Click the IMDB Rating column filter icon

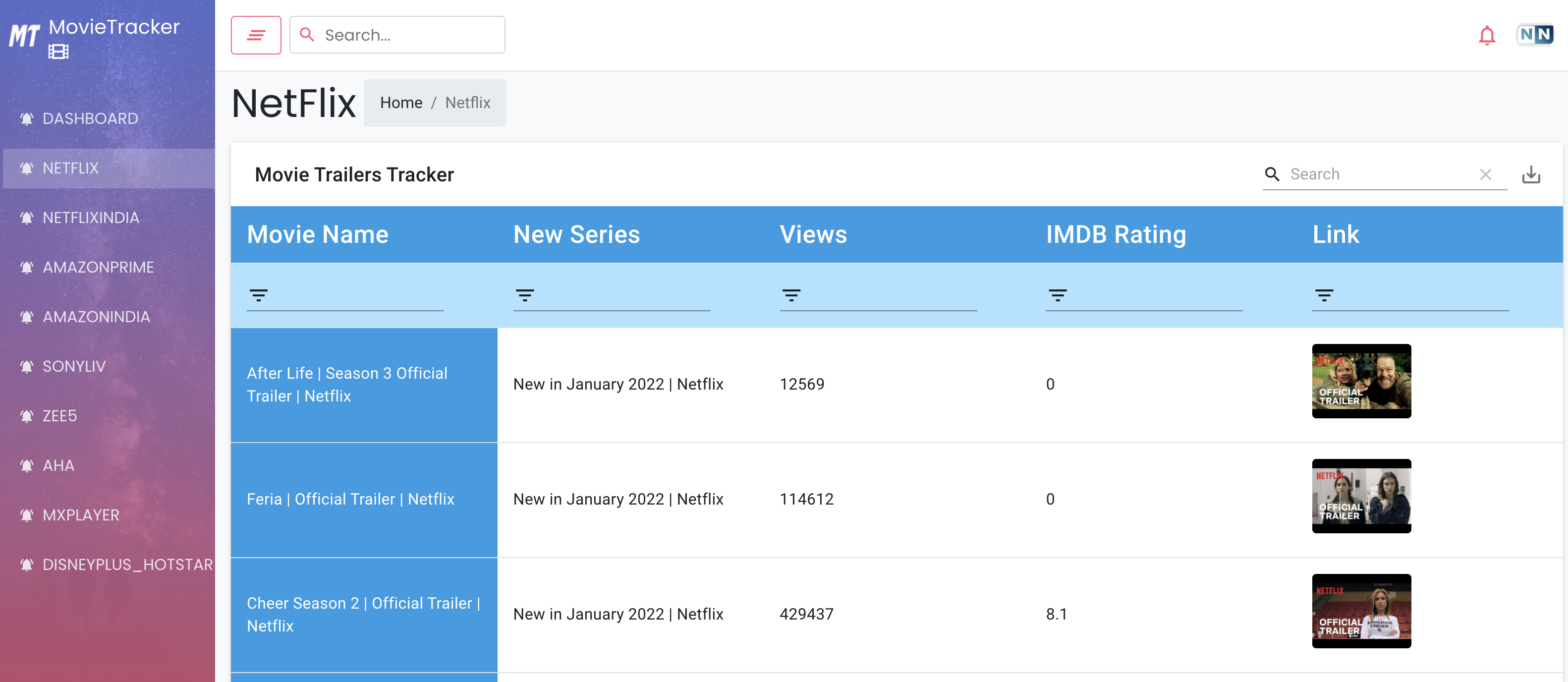click(x=1057, y=295)
